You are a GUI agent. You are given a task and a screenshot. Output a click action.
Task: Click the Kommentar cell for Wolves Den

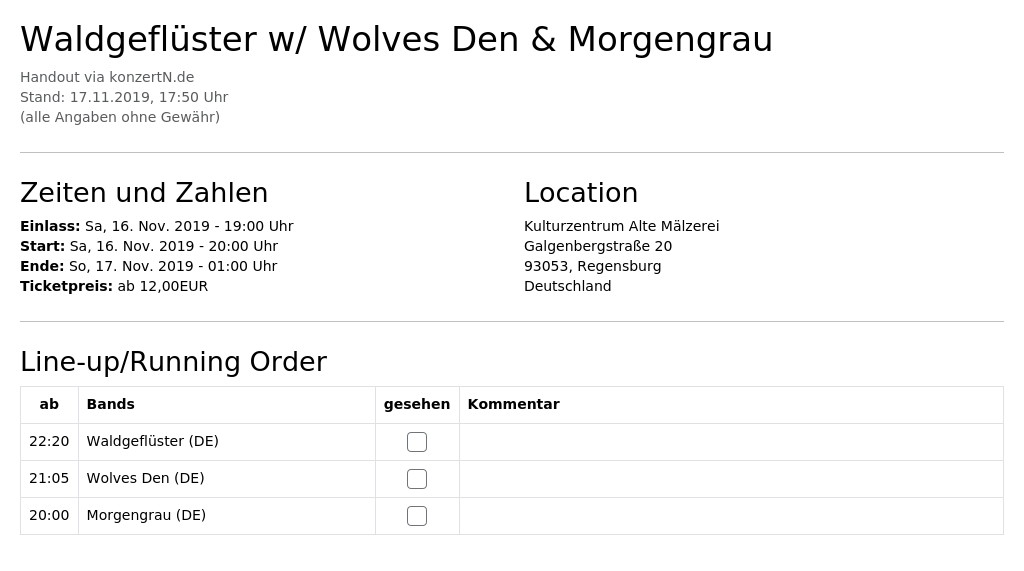point(731,479)
